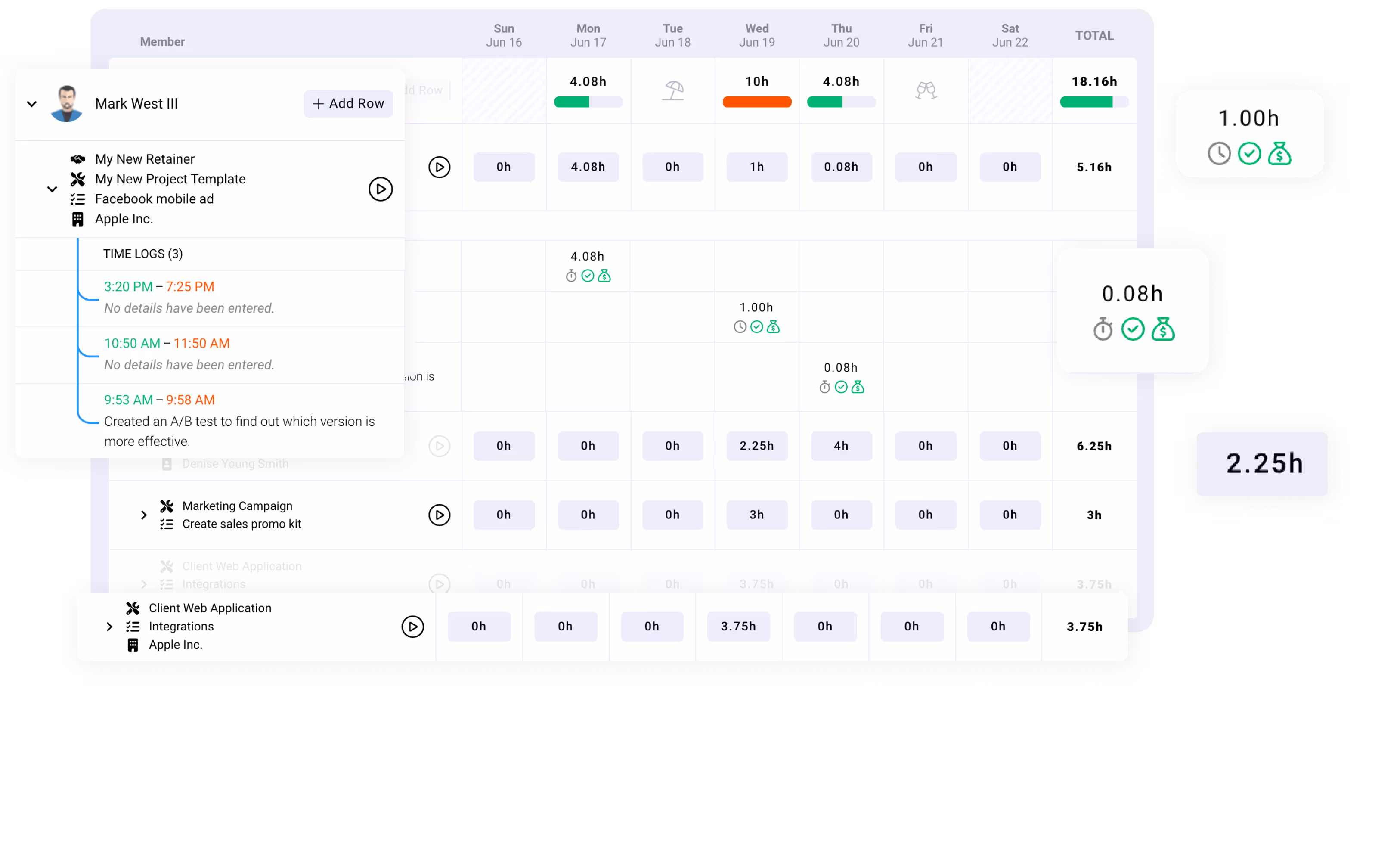This screenshot has width=1400, height=844.
Task: Select the Wed Jun 19 column header
Action: pos(756,35)
